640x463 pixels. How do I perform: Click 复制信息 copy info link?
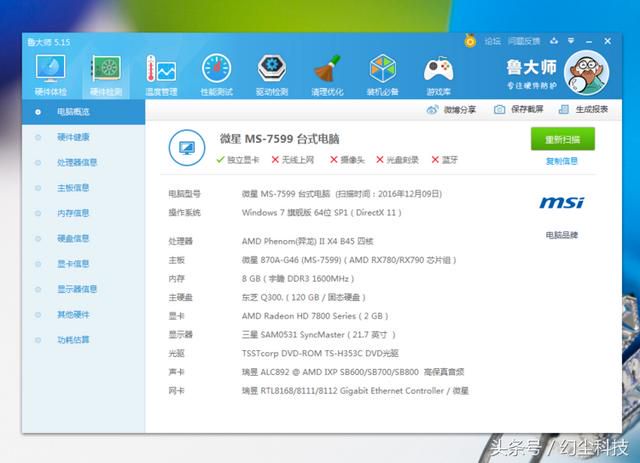click(x=562, y=161)
